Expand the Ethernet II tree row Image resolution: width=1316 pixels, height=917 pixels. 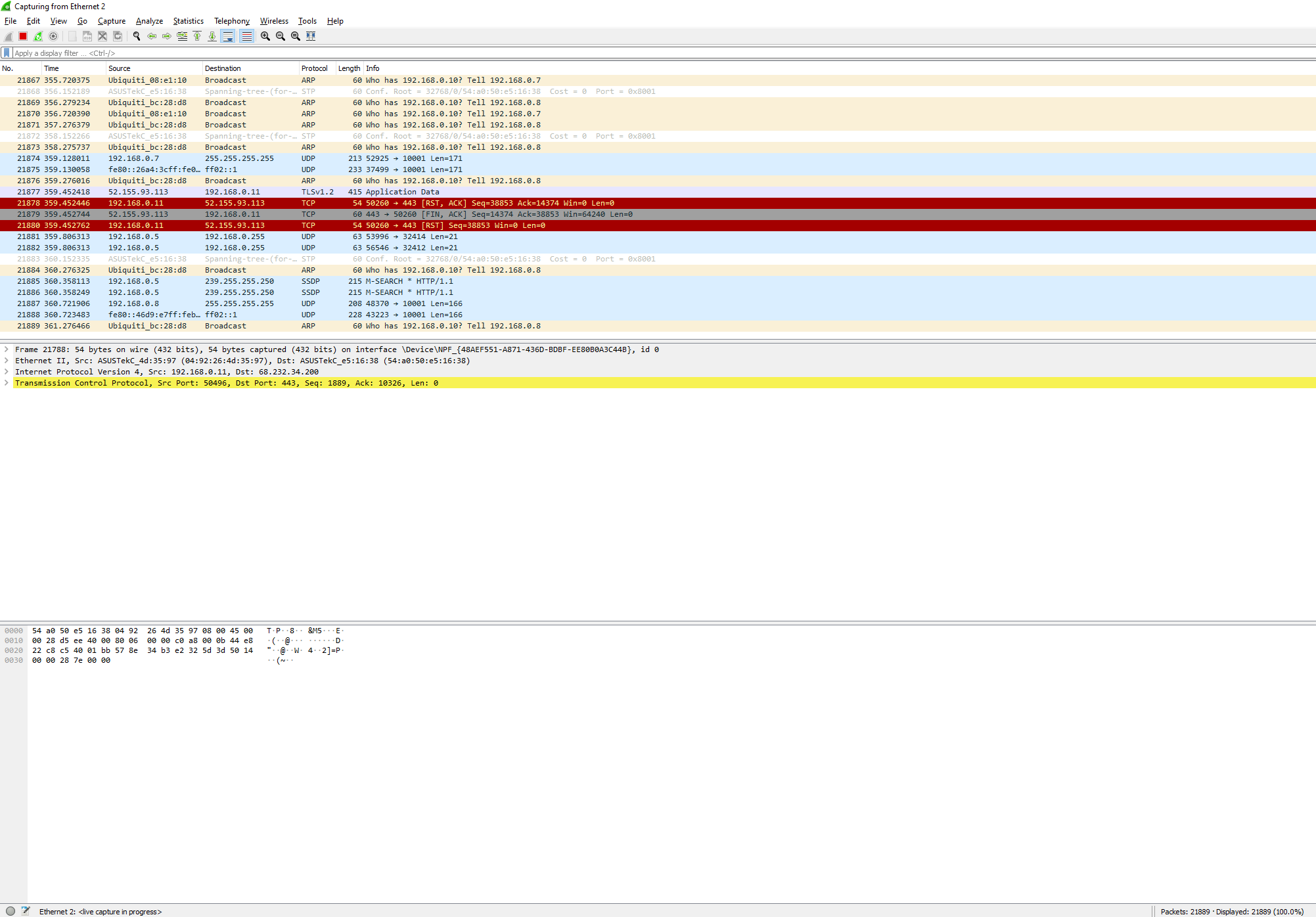[7, 361]
